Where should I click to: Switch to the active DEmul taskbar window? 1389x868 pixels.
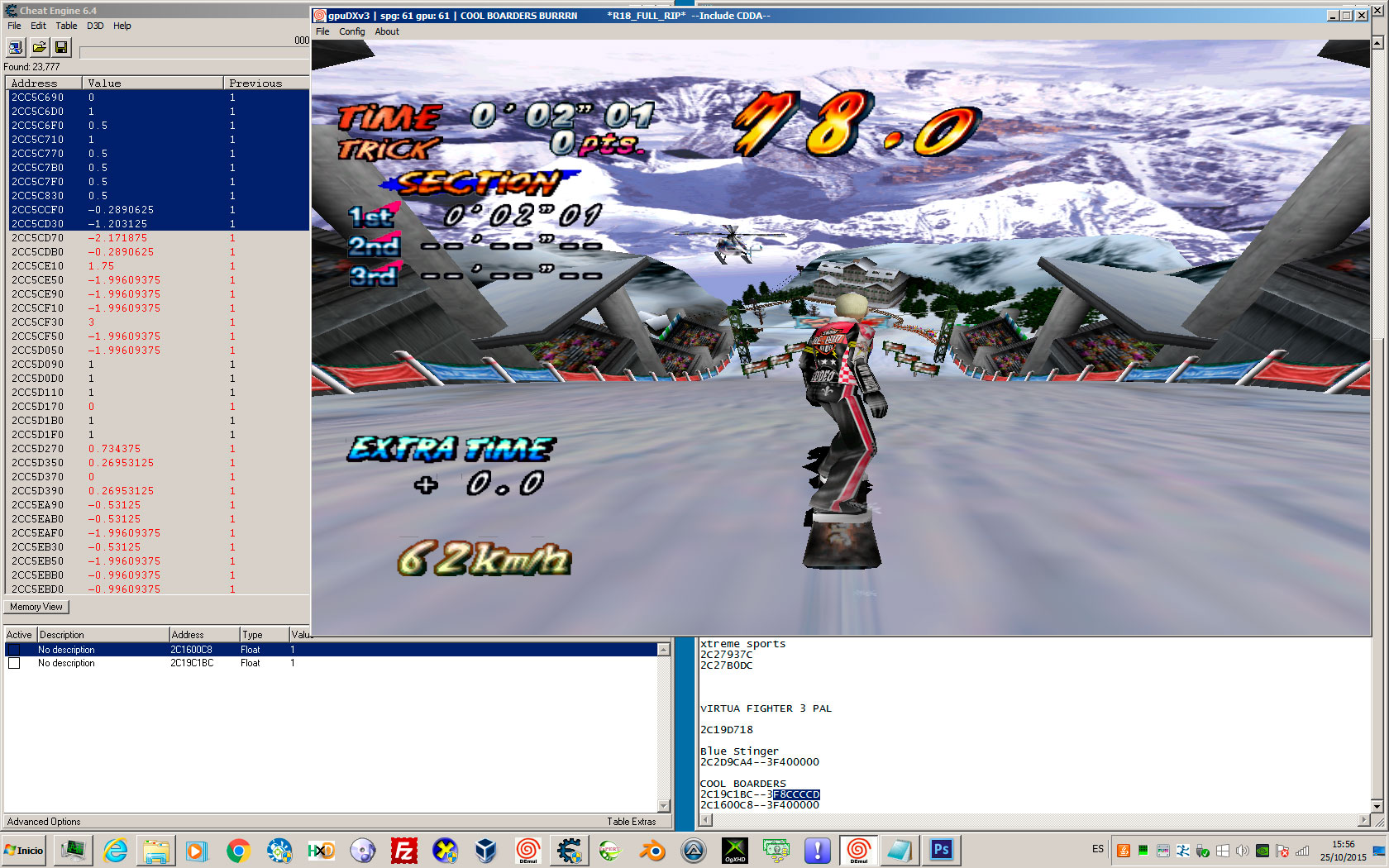[x=858, y=851]
